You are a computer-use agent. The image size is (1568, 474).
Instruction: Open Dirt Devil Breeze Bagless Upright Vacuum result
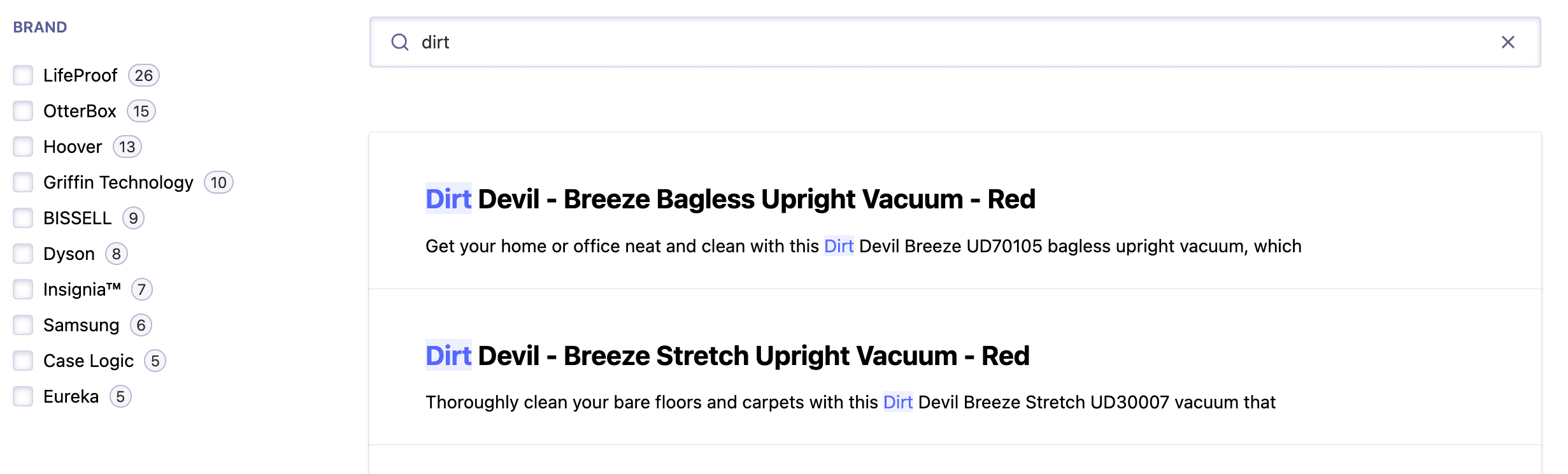(x=730, y=199)
